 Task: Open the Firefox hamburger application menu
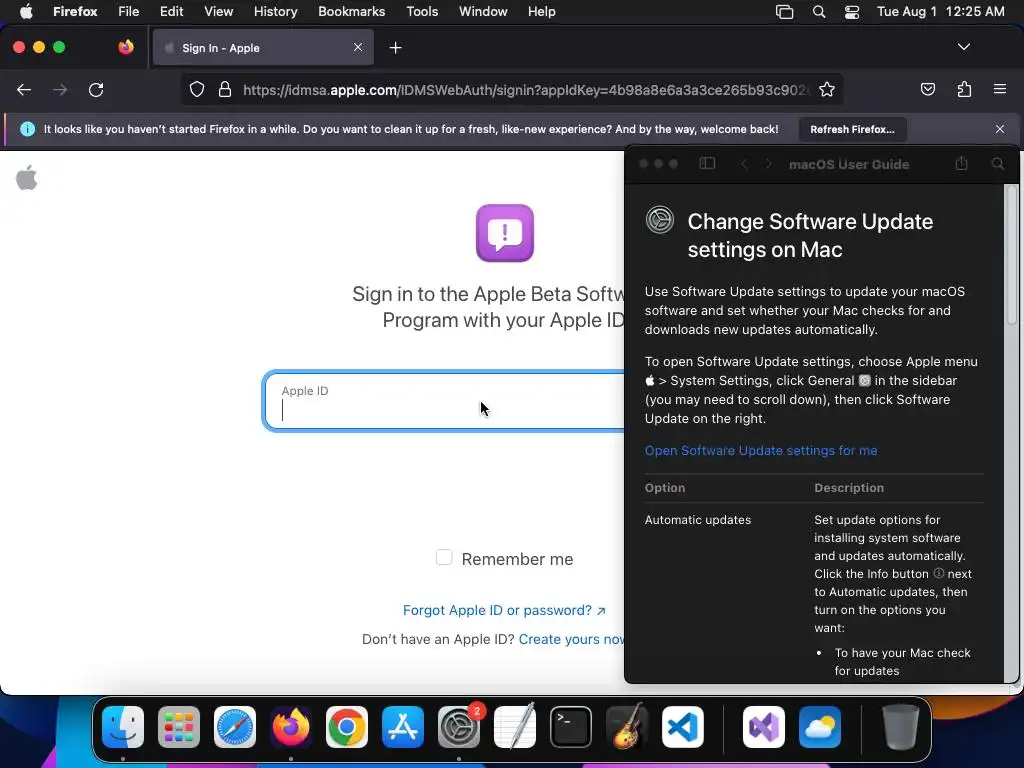tap(999, 89)
